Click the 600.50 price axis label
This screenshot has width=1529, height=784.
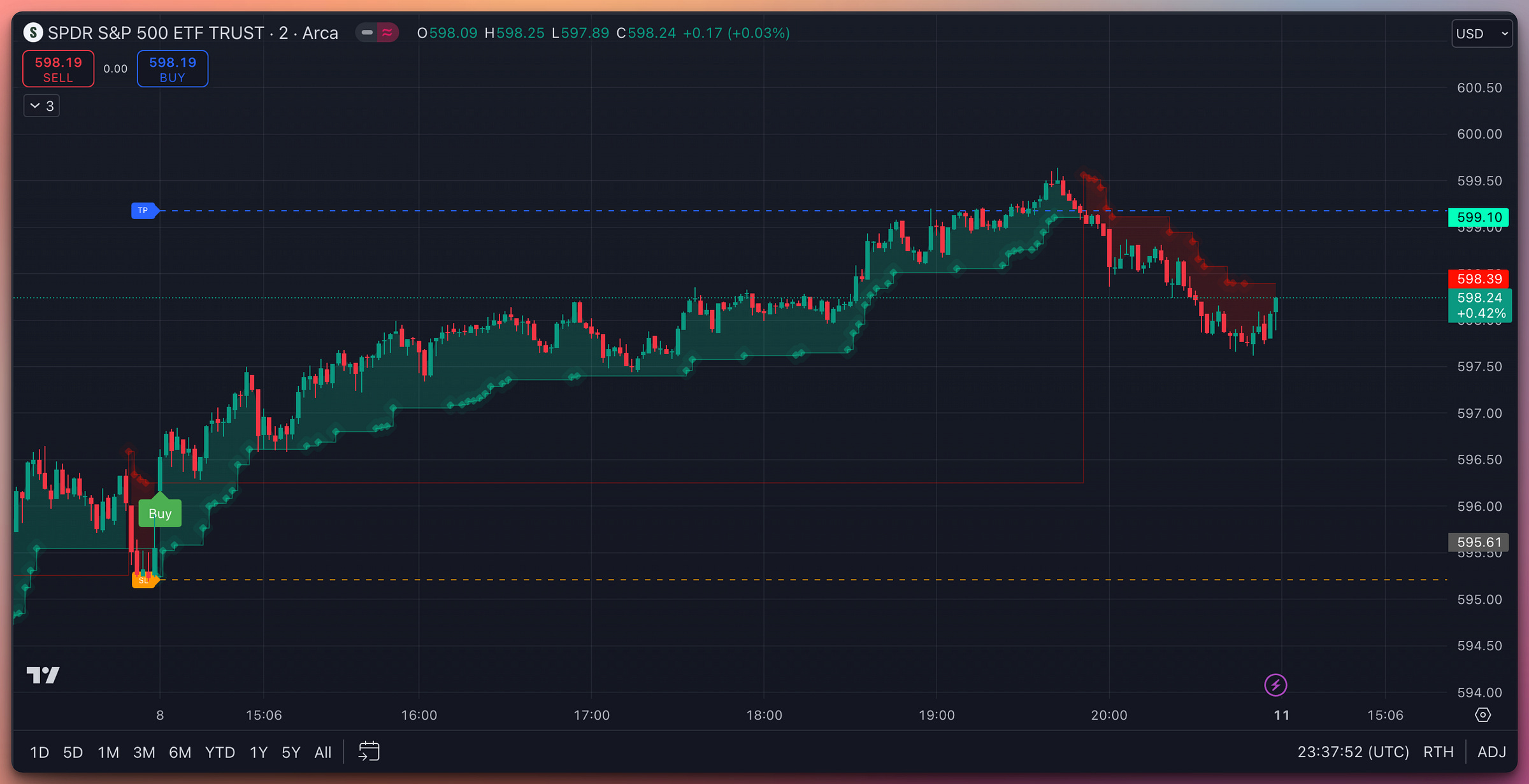click(x=1479, y=88)
